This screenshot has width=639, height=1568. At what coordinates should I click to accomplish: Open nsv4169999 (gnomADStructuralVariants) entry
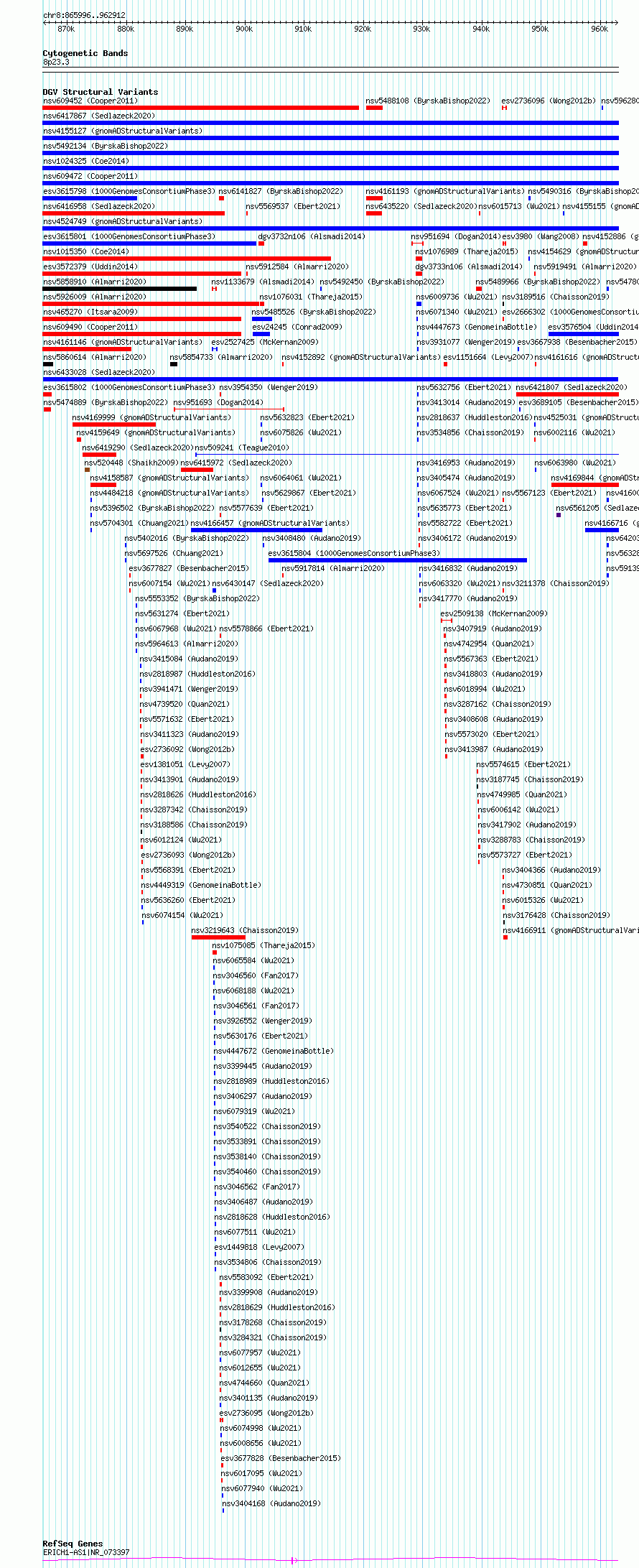(151, 417)
